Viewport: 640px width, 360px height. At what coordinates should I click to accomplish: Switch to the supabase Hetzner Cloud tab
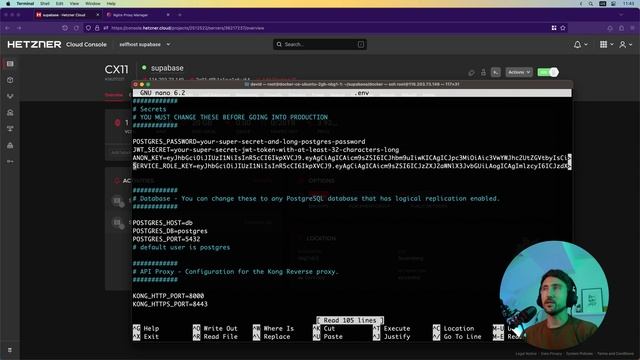coord(67,15)
